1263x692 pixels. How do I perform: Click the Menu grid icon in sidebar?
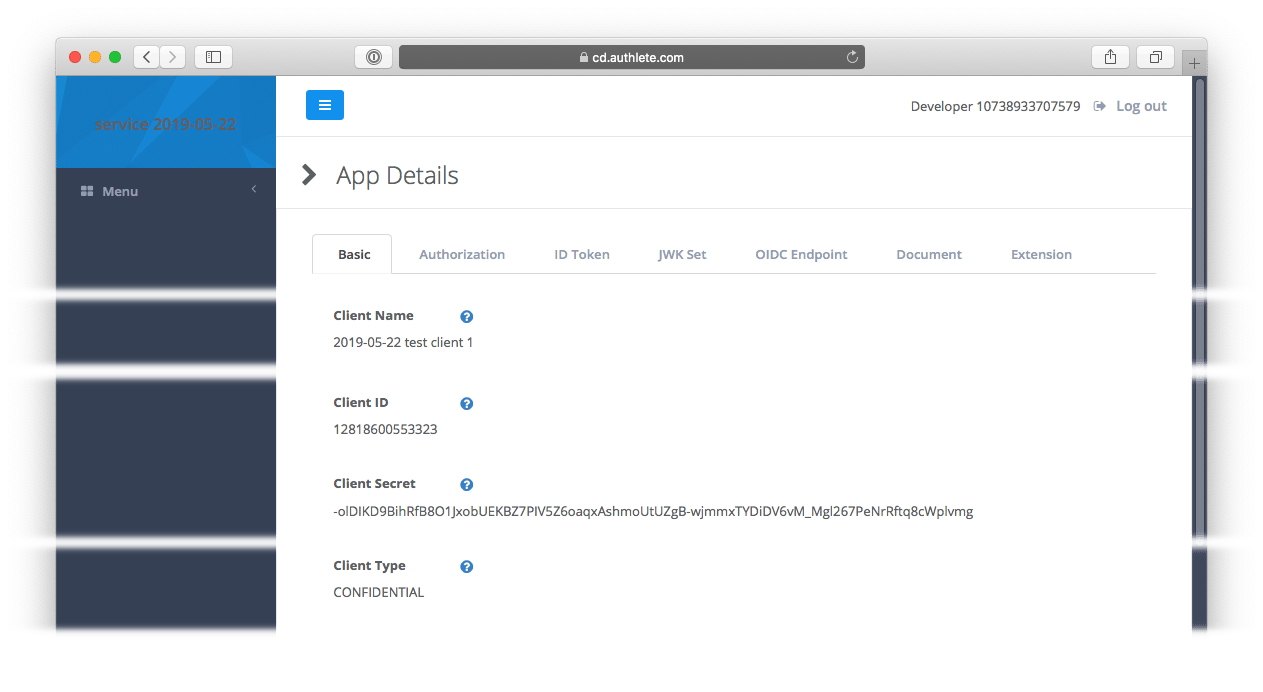click(87, 191)
